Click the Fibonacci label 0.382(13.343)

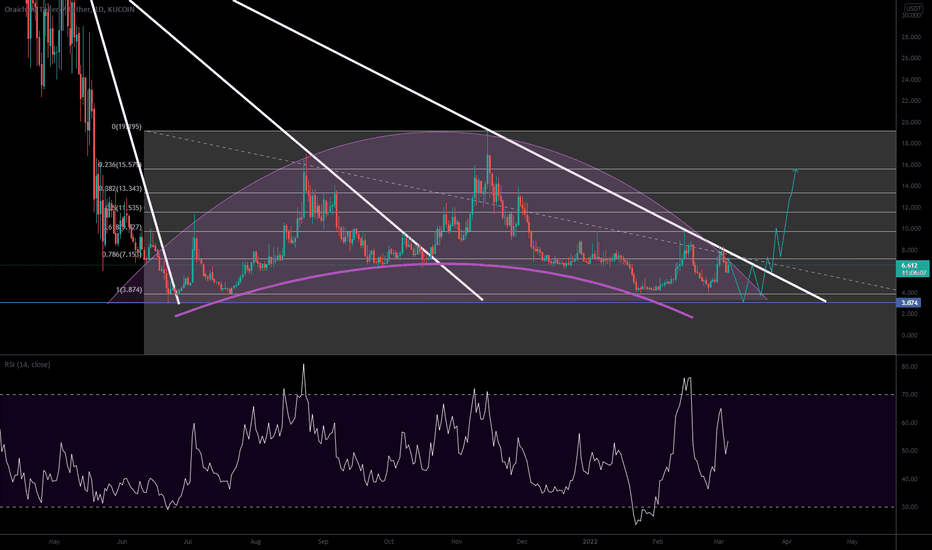120,188
